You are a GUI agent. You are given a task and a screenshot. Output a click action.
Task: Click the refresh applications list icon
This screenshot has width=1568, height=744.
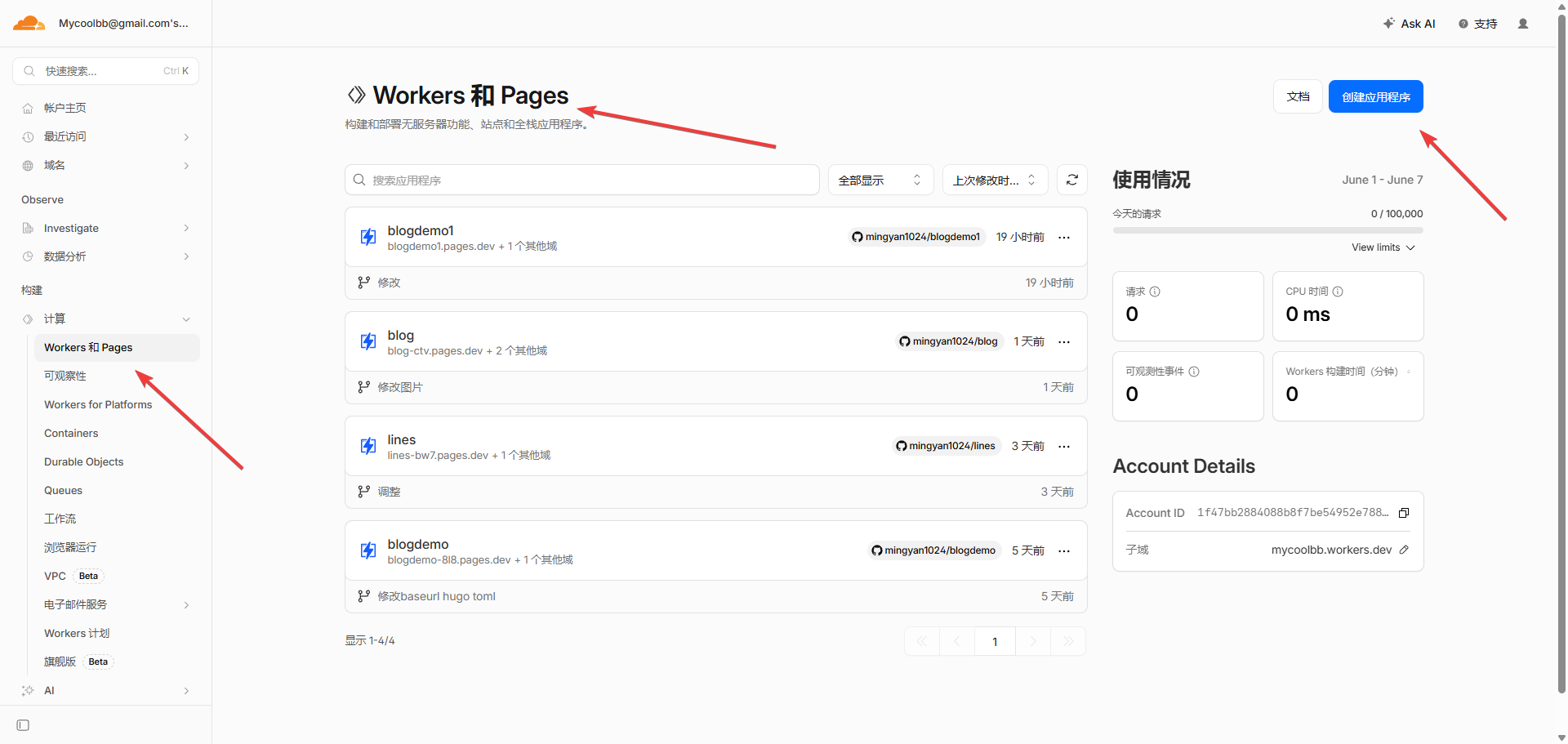pos(1072,180)
